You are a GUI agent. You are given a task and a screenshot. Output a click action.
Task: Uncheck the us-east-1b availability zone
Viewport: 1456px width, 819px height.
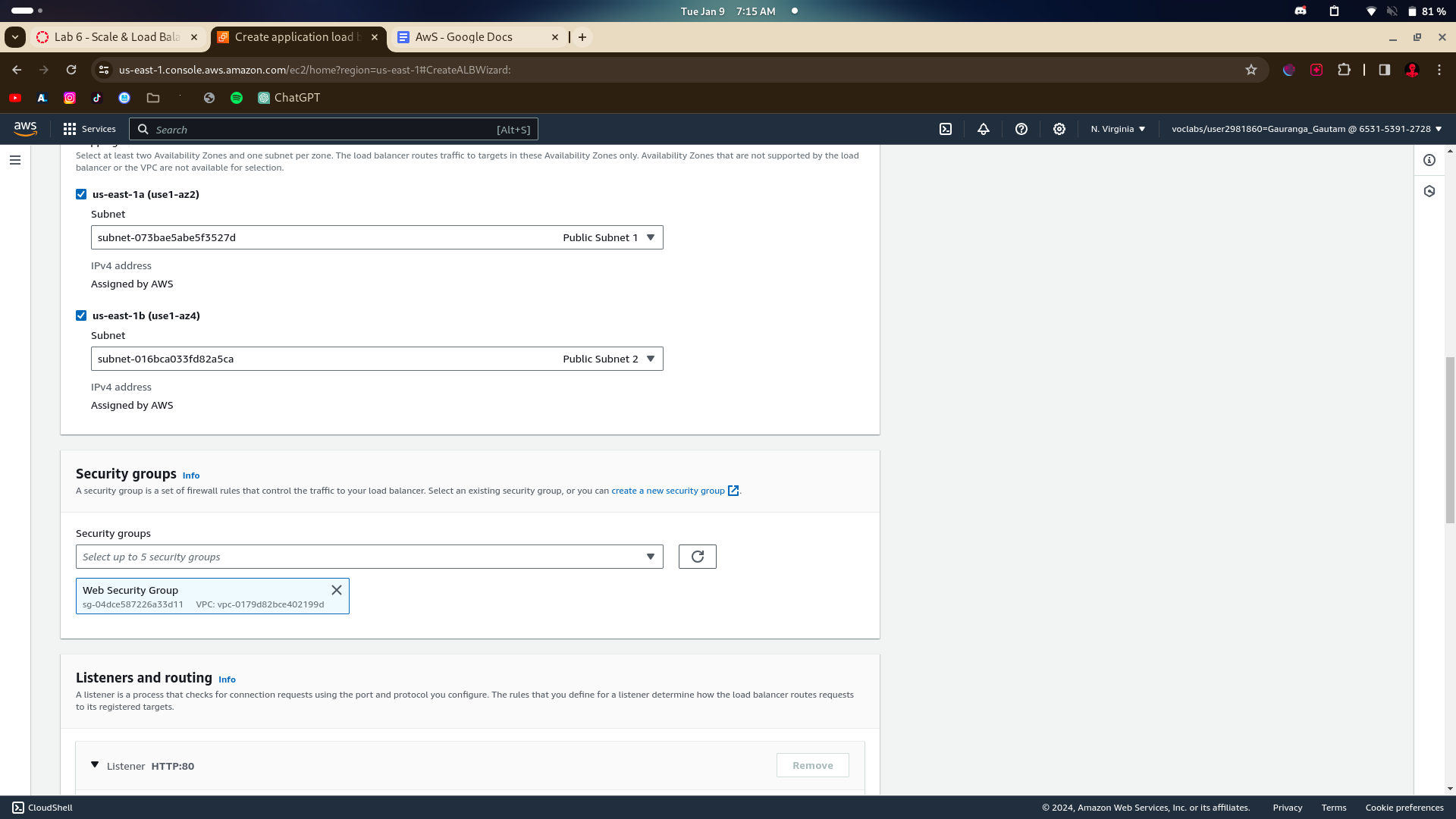click(x=81, y=315)
